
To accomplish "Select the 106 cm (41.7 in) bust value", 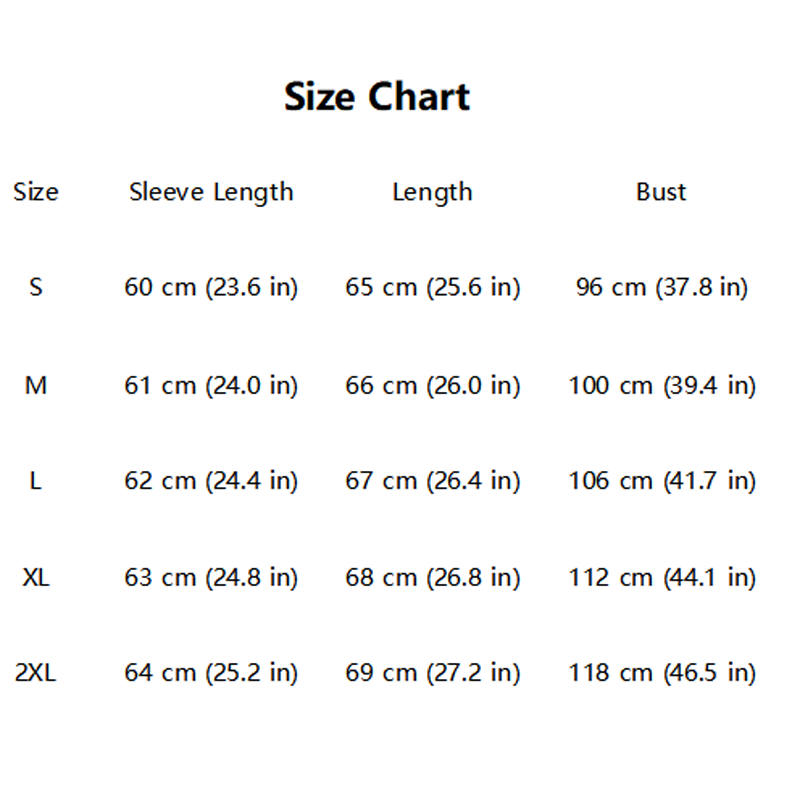I will [661, 481].
